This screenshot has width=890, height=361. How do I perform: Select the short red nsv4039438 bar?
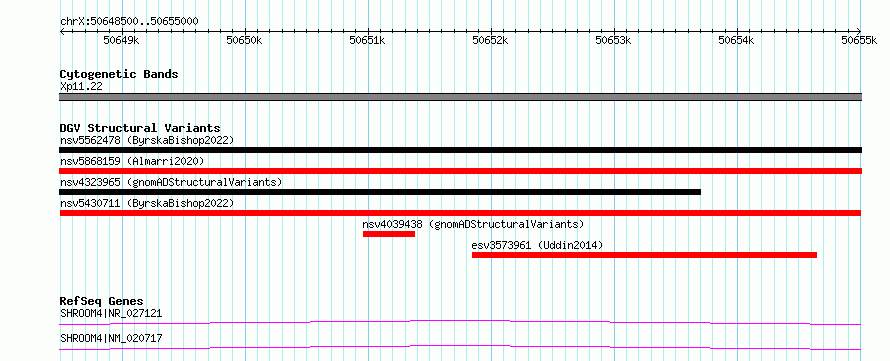[x=389, y=234]
